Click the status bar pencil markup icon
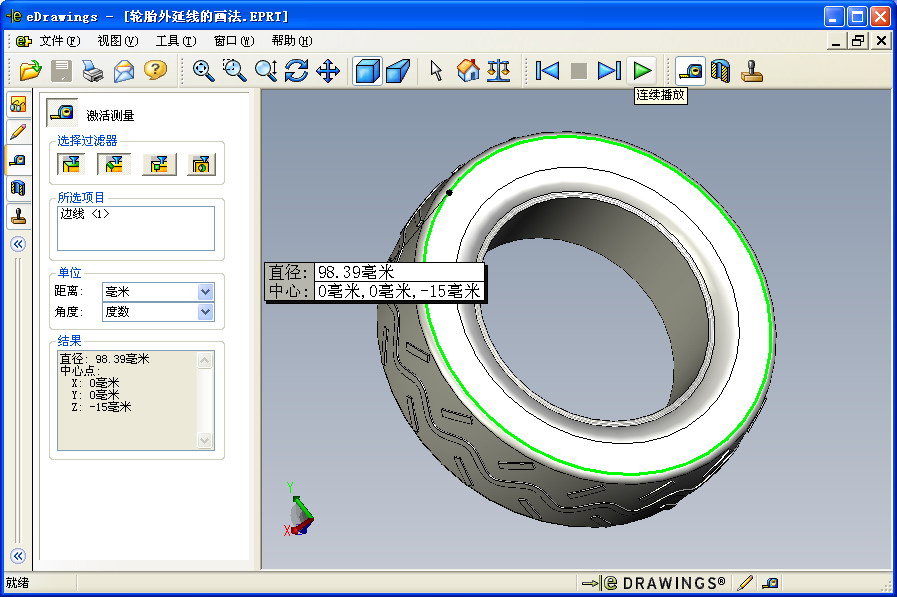The image size is (897, 597). click(745, 583)
